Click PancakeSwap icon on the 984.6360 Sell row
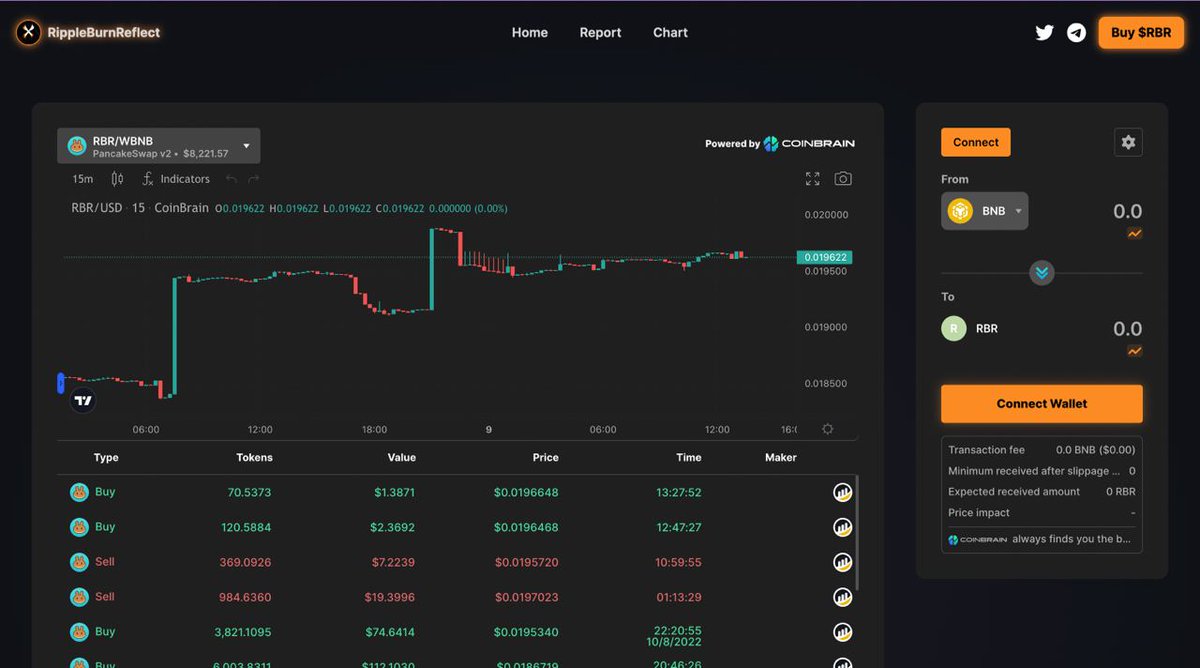Screen dimensions: 1200x668 click(x=79, y=597)
